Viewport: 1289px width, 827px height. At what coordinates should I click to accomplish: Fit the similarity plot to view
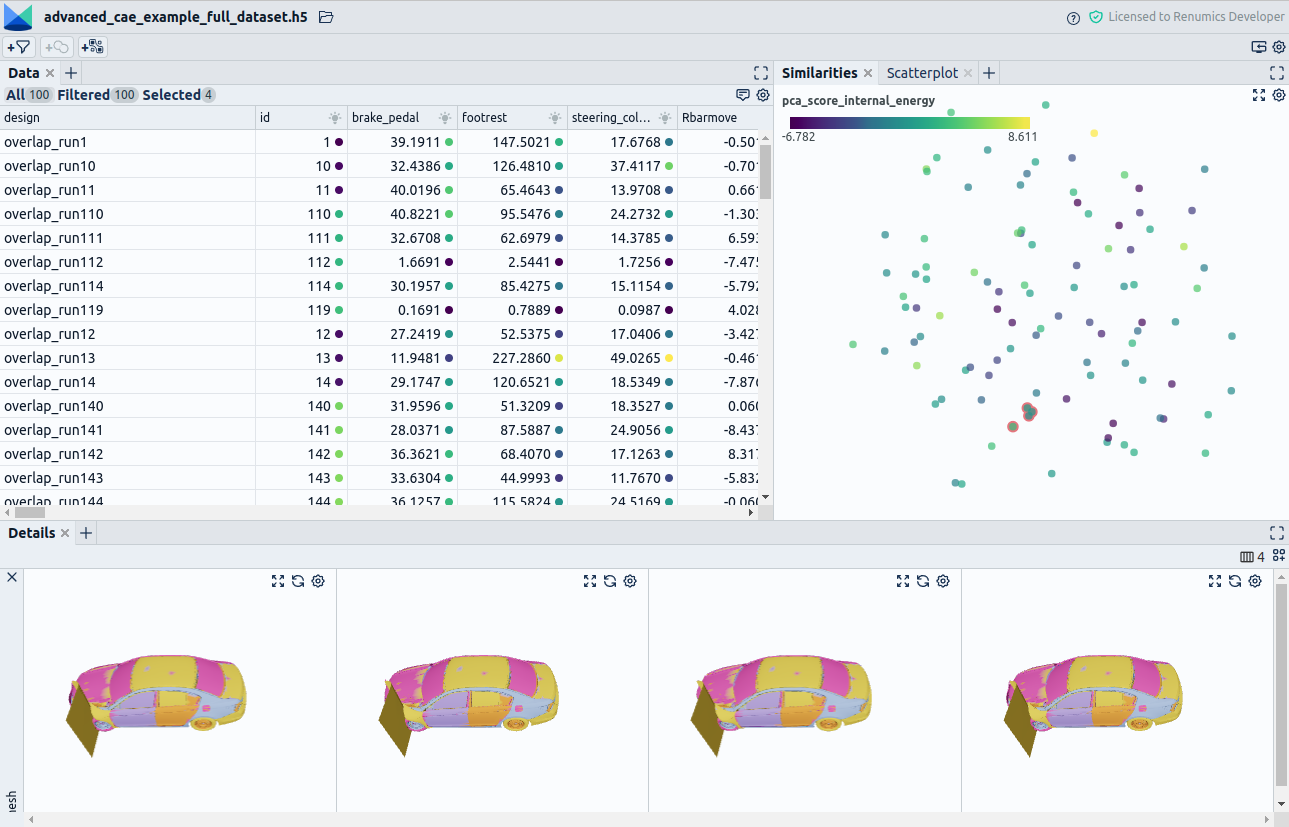[x=1259, y=95]
